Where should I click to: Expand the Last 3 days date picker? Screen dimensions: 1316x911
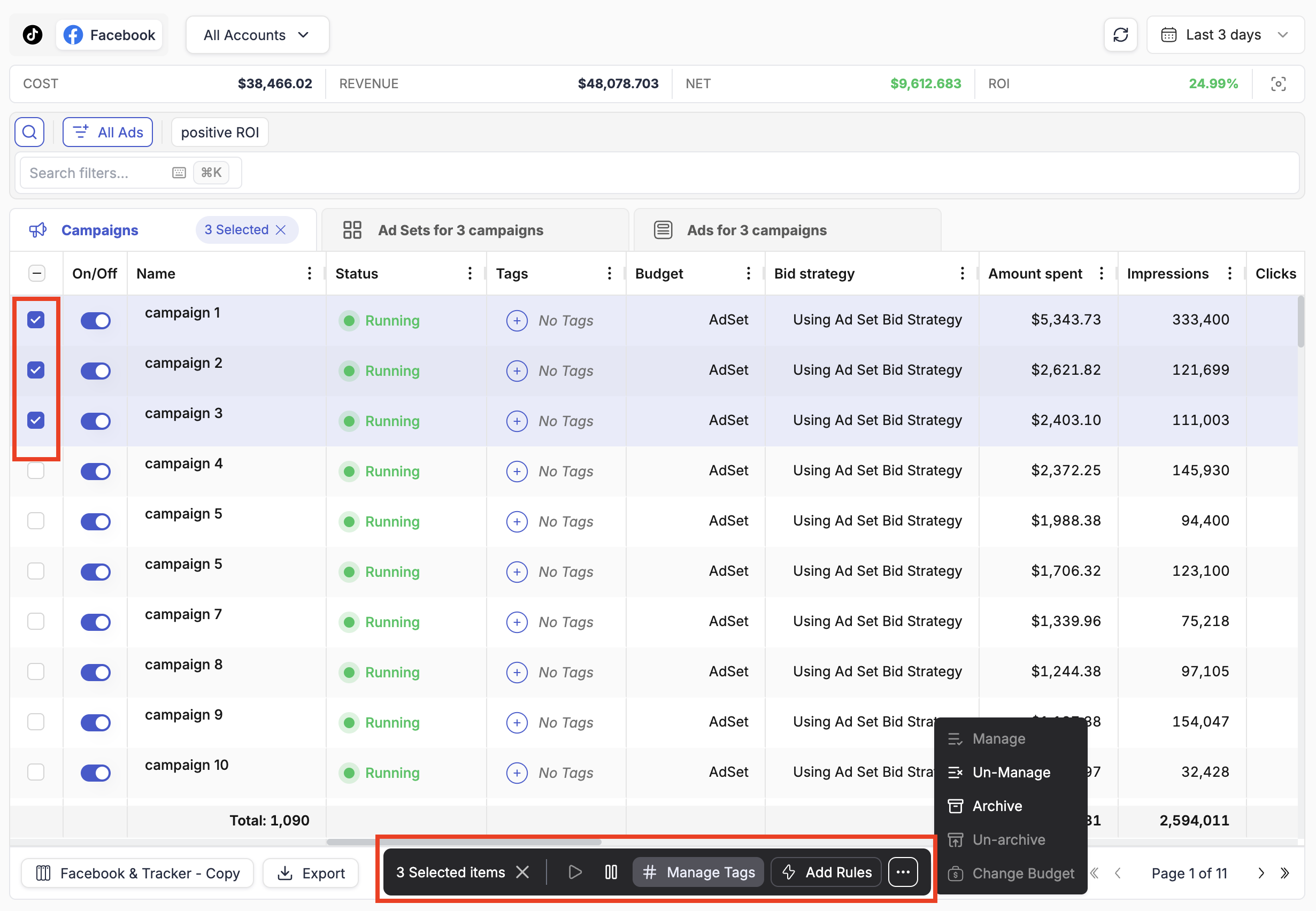[1225, 35]
